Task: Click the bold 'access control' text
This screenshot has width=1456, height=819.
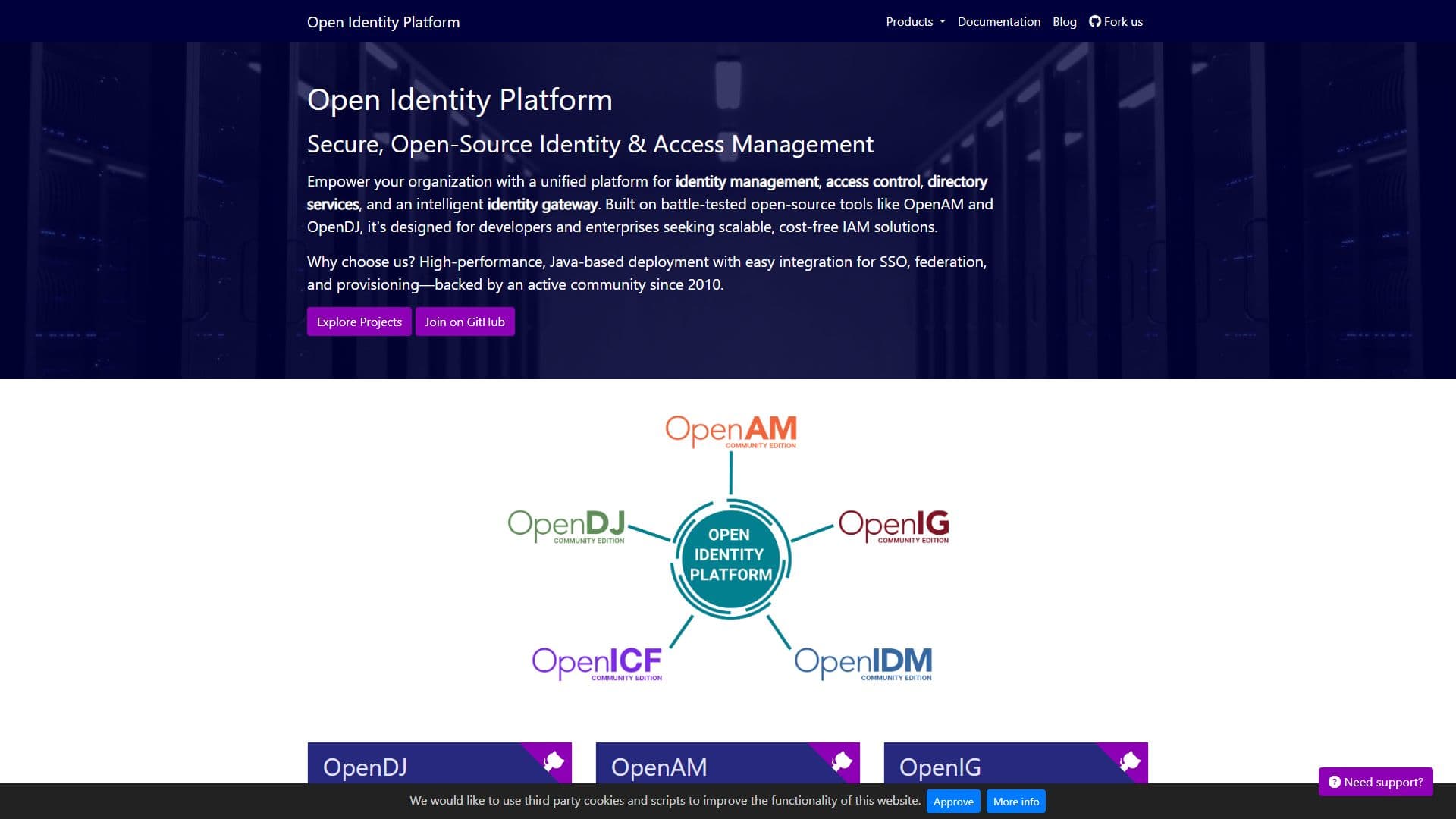Action: (873, 181)
